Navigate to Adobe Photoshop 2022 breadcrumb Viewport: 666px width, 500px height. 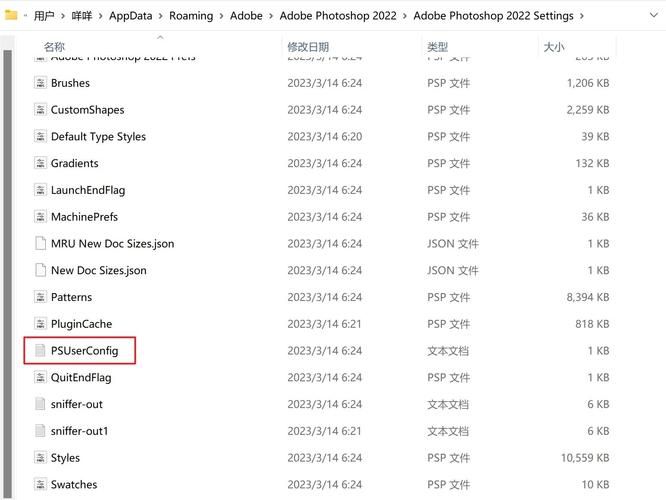[x=338, y=16]
